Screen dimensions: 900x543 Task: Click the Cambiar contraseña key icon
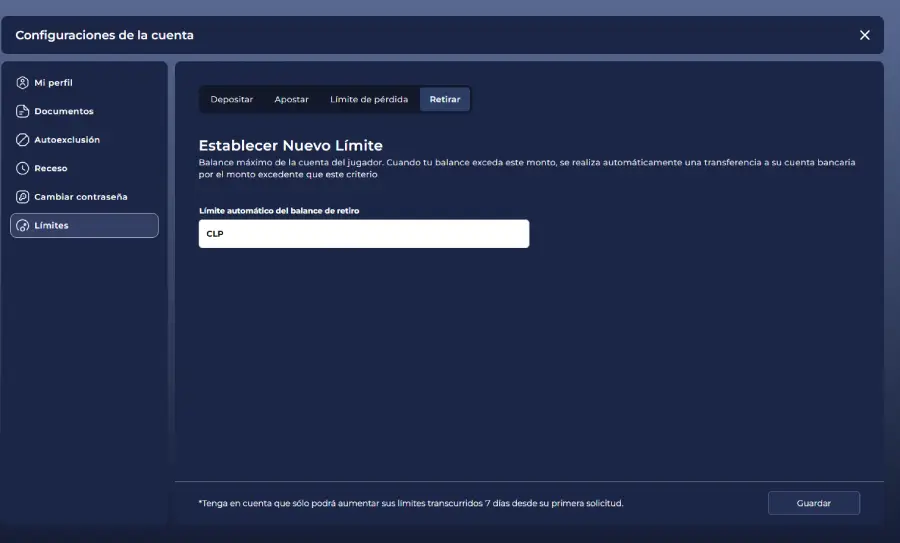23,197
